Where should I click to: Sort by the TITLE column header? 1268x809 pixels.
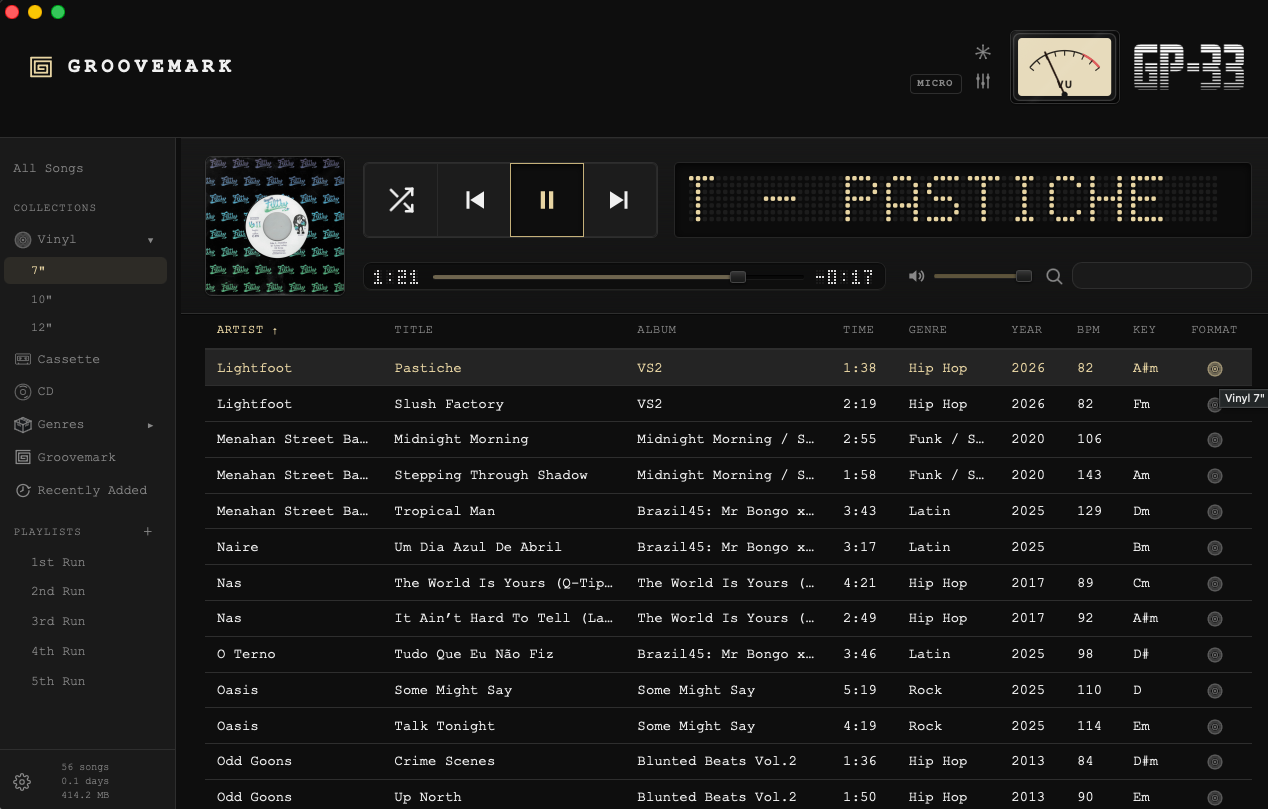[x=413, y=330]
